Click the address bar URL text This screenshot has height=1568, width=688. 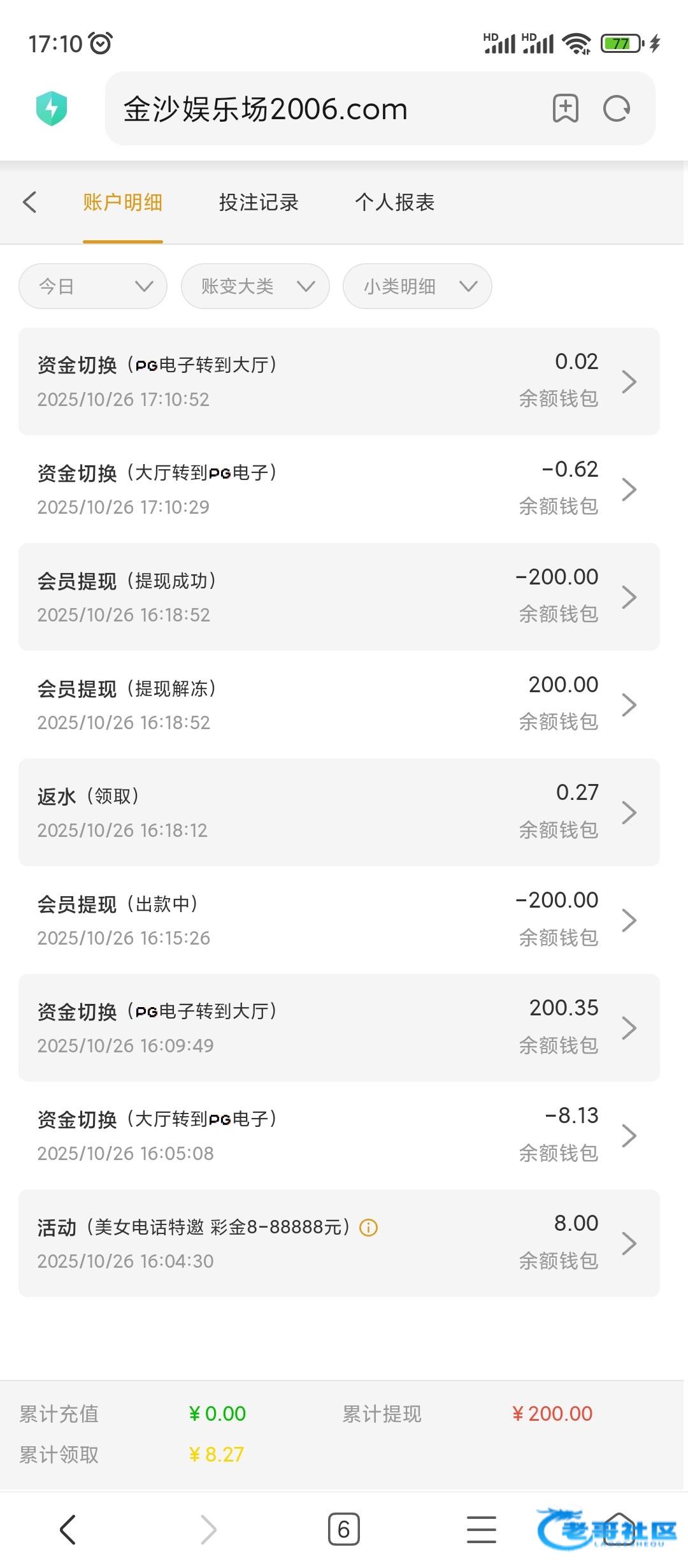pos(266,109)
